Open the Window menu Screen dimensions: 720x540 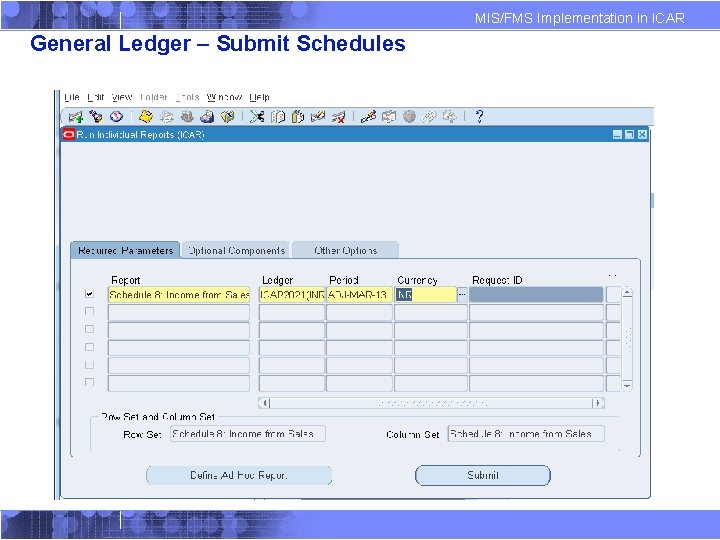(224, 97)
